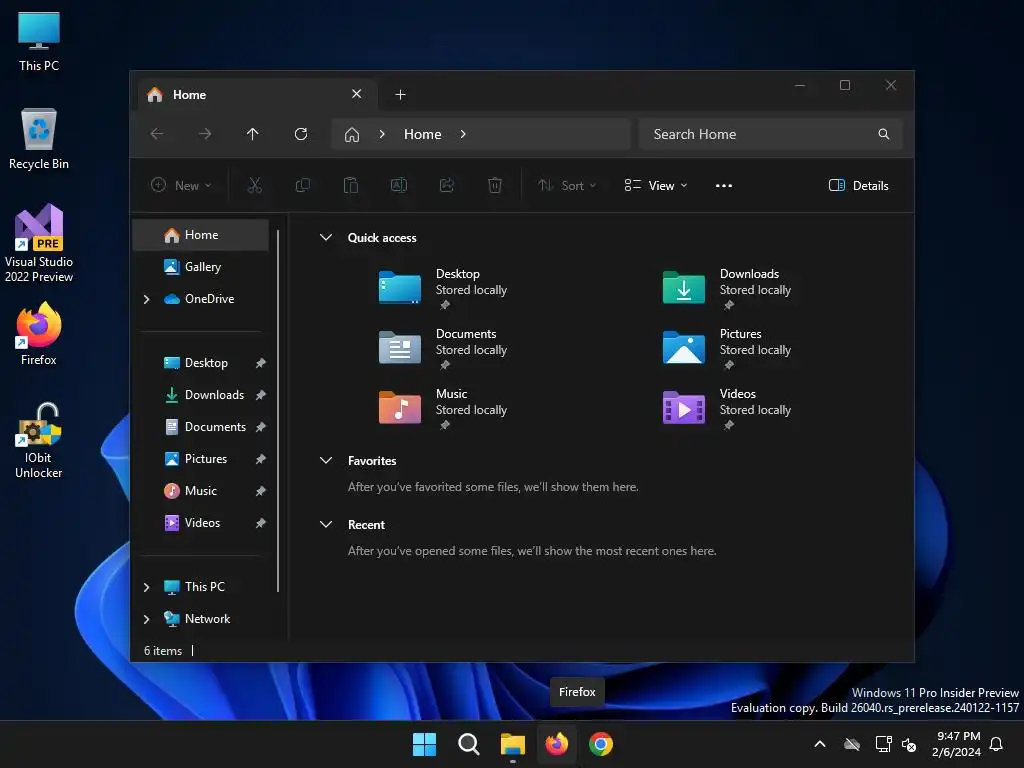1024x768 pixels.
Task: Click the pin icon beside sidebar Documents
Action: pyautogui.click(x=261, y=427)
